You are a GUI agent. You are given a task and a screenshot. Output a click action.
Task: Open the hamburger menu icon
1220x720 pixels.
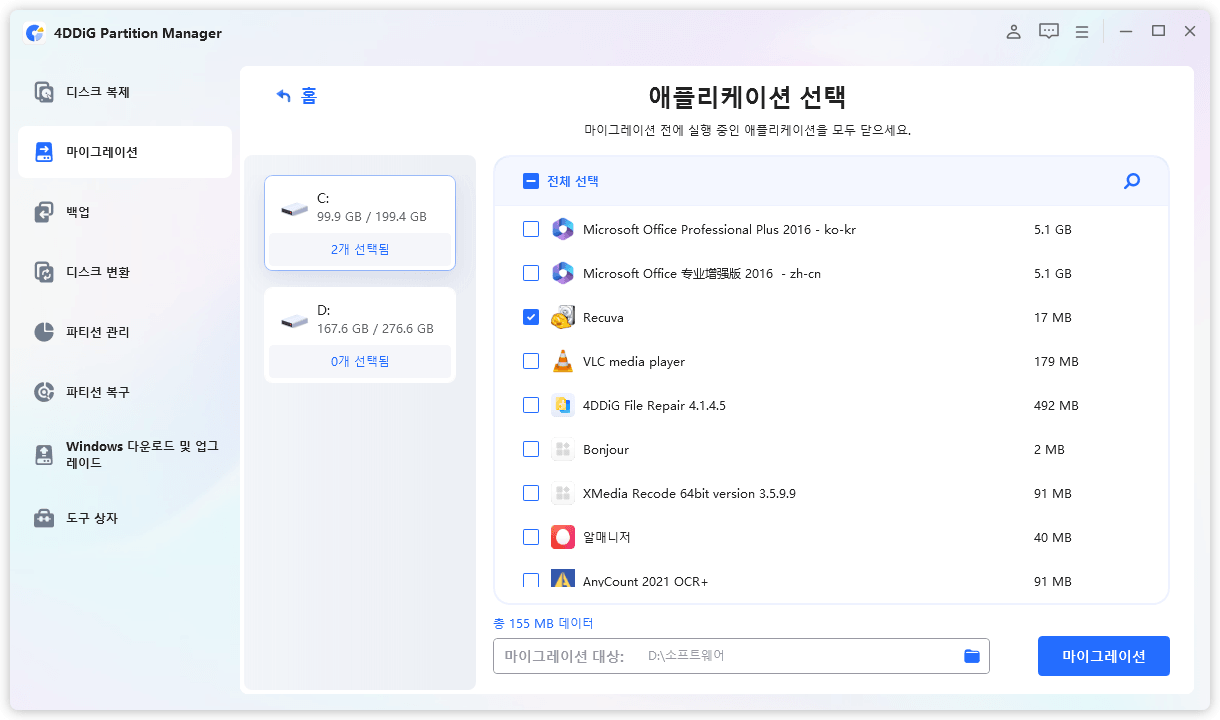[1082, 32]
